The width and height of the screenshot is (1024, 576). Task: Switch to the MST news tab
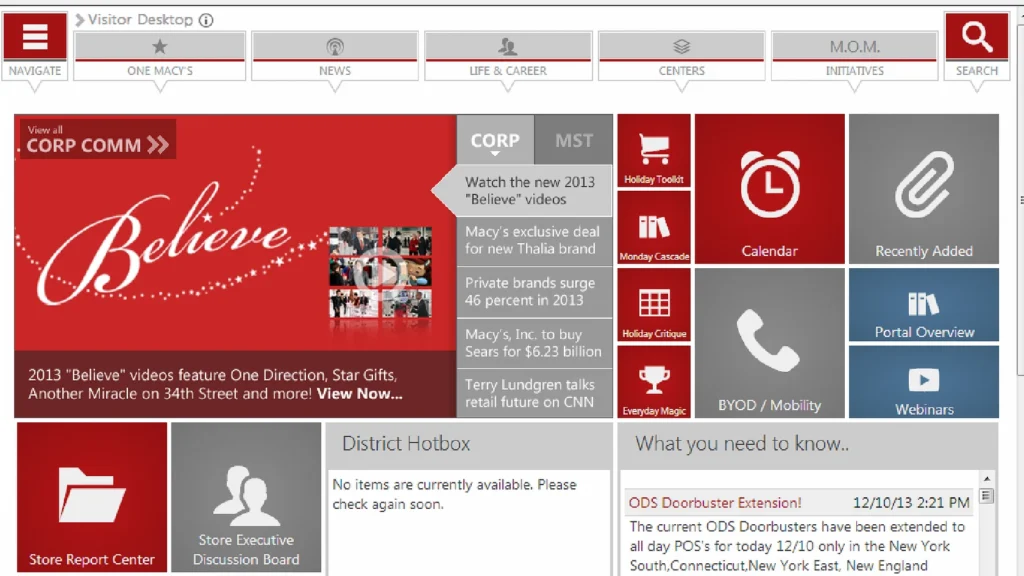tap(574, 141)
